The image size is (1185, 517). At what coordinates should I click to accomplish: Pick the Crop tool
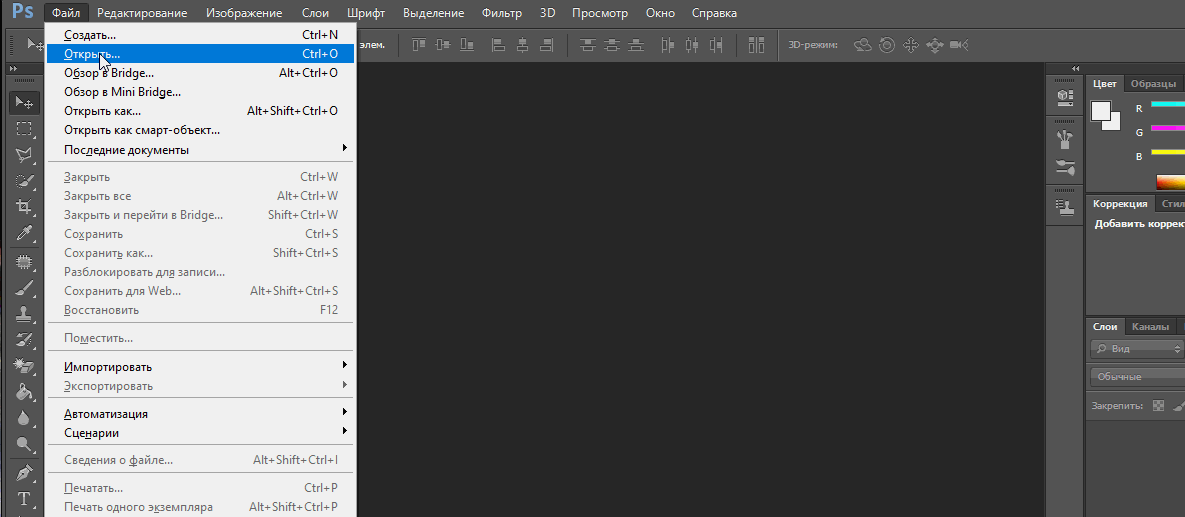[x=24, y=207]
